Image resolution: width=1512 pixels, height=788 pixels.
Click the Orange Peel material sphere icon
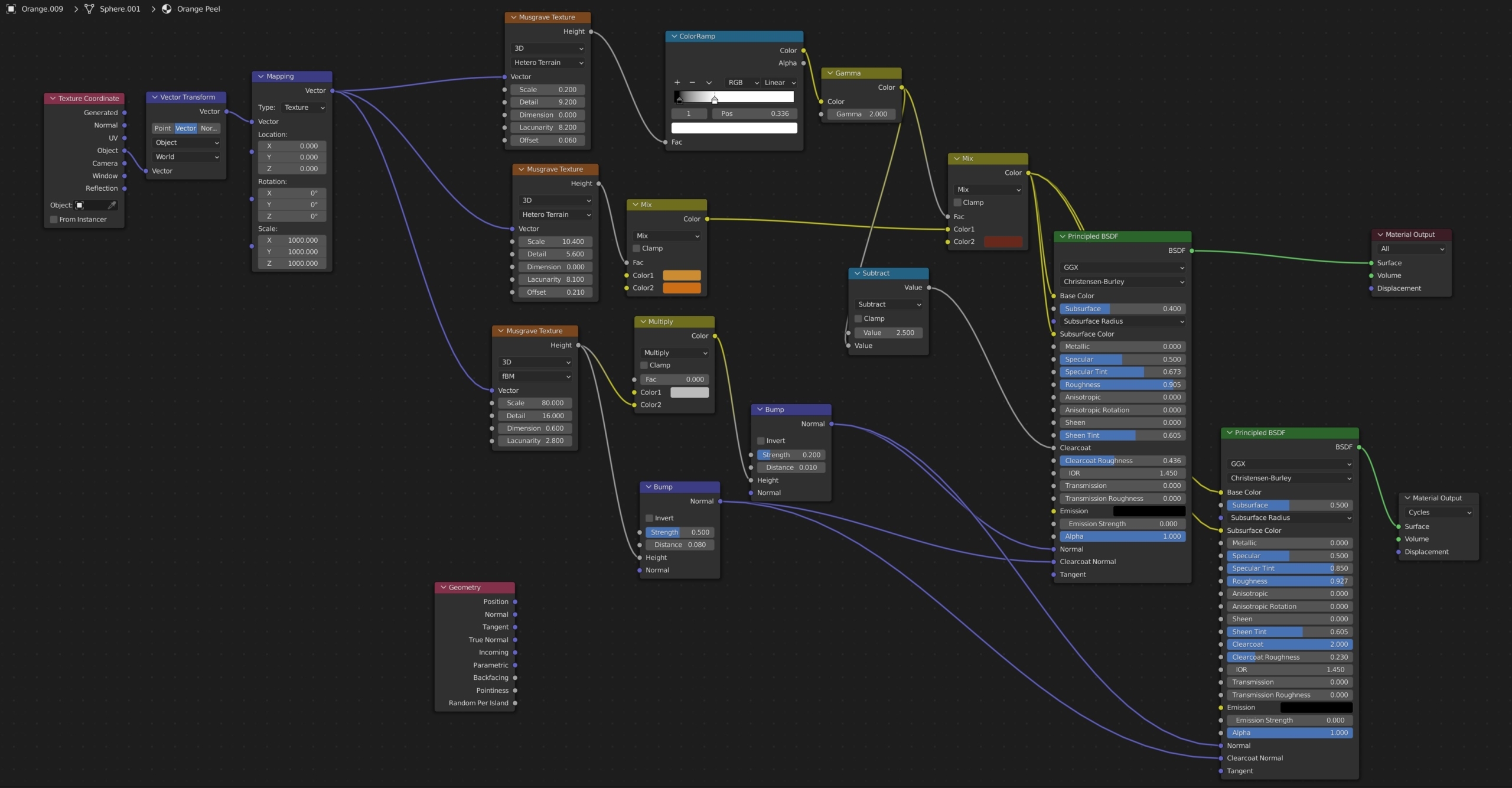(167, 9)
